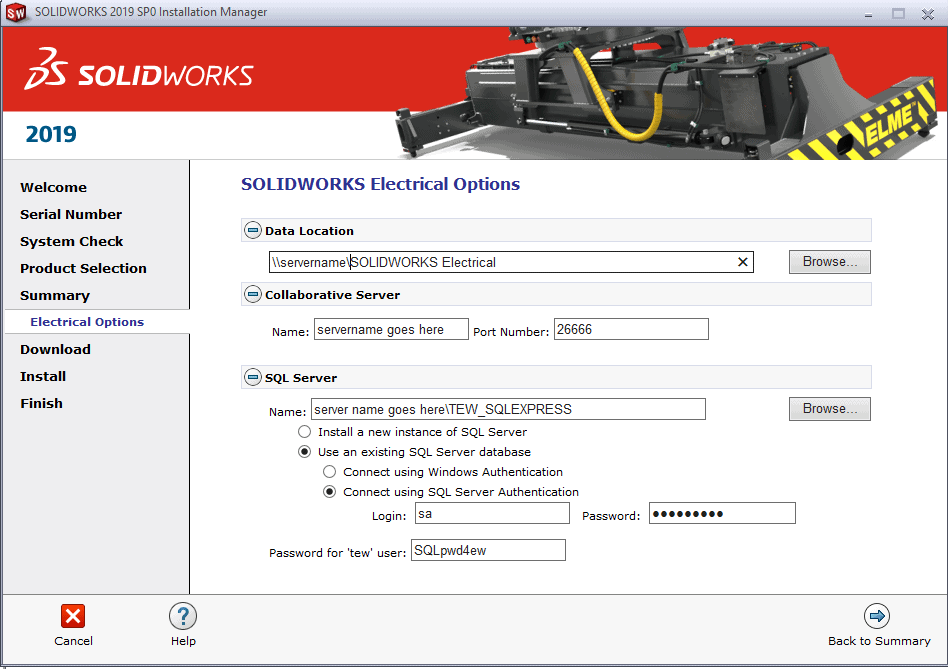The image size is (948, 669).
Task: Browse for the SQL Server name
Action: point(830,409)
